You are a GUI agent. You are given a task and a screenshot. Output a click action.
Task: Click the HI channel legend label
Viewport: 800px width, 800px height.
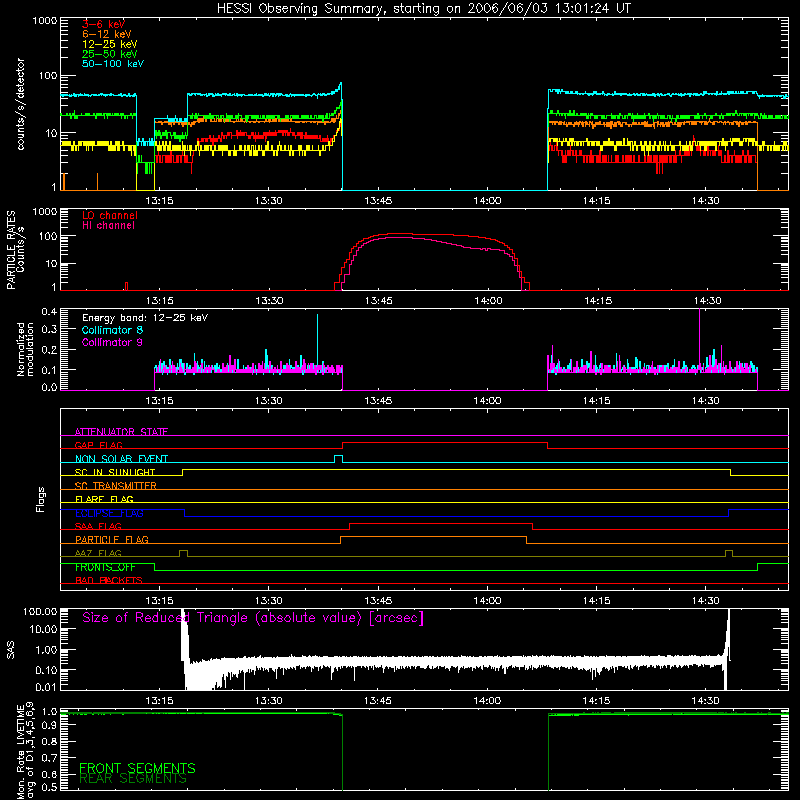(x=108, y=225)
